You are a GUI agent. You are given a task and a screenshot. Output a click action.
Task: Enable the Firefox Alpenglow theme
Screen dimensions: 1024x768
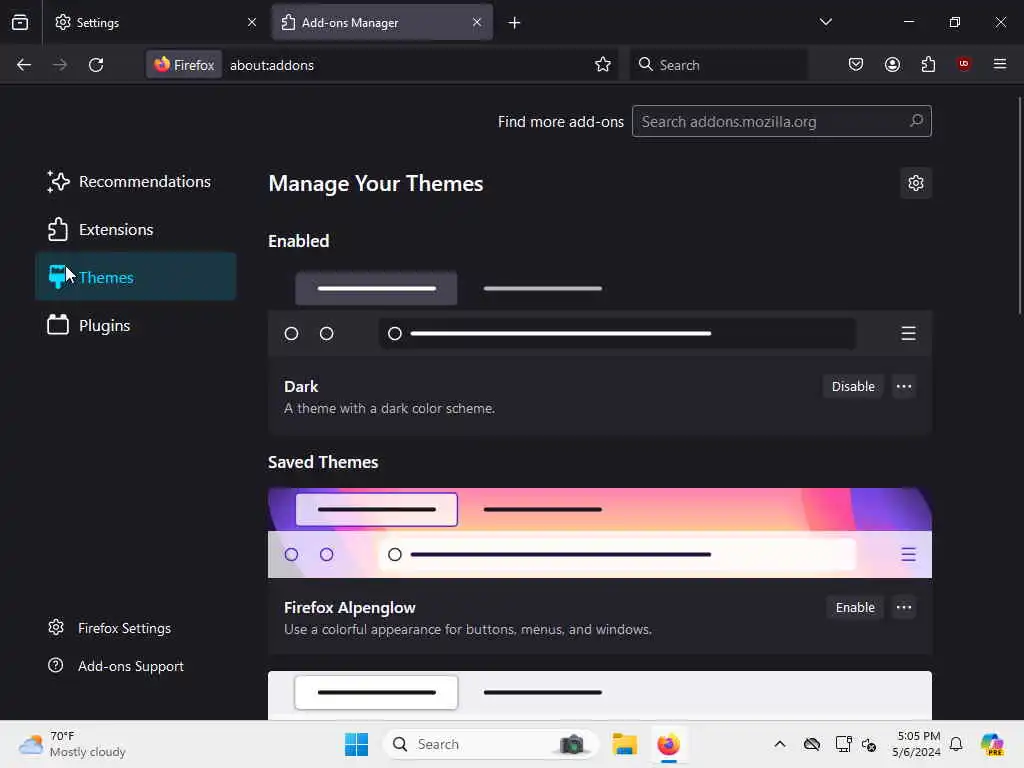855,607
